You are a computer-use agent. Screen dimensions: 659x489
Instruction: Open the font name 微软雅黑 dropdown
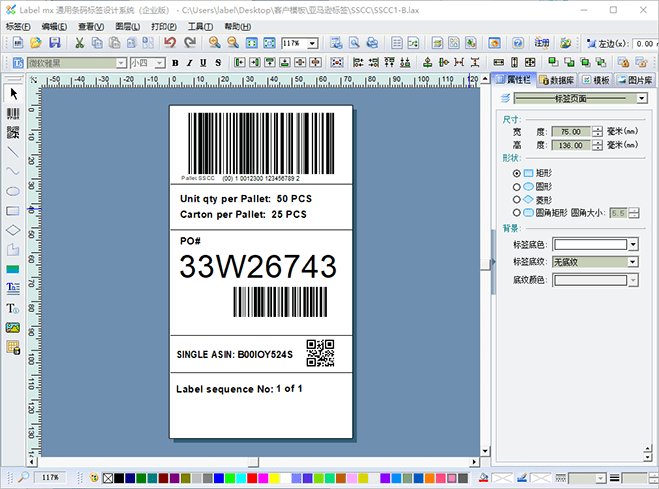pyautogui.click(x=121, y=63)
